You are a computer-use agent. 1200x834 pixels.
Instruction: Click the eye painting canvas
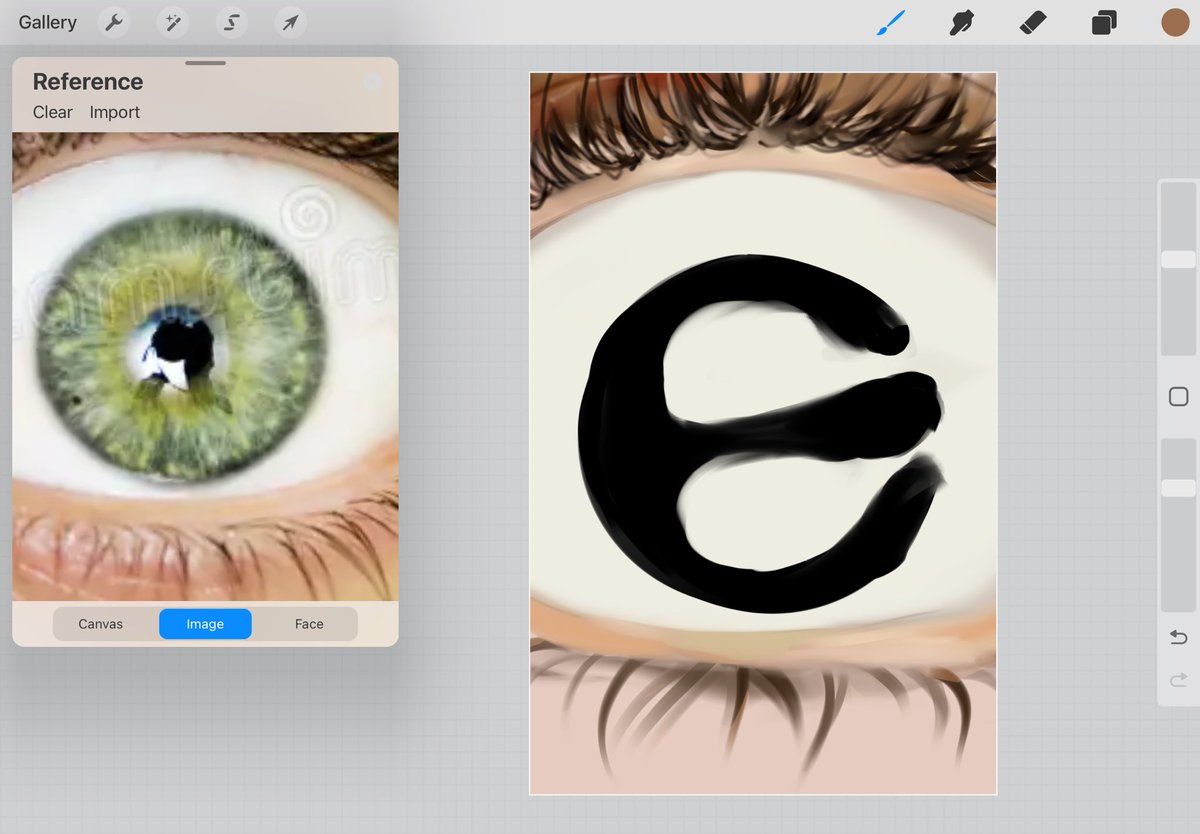pos(763,433)
